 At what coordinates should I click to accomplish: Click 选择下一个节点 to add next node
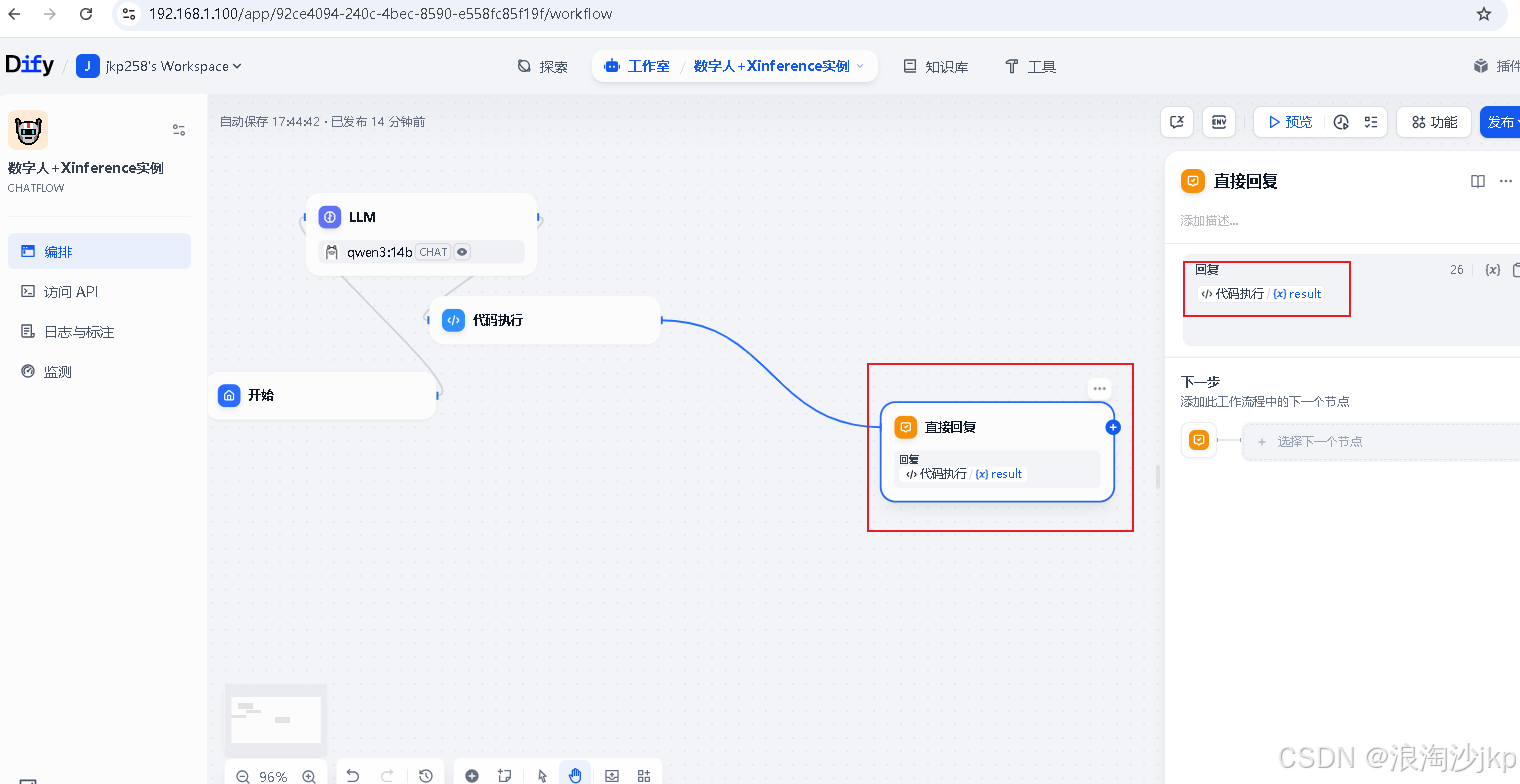point(1381,441)
